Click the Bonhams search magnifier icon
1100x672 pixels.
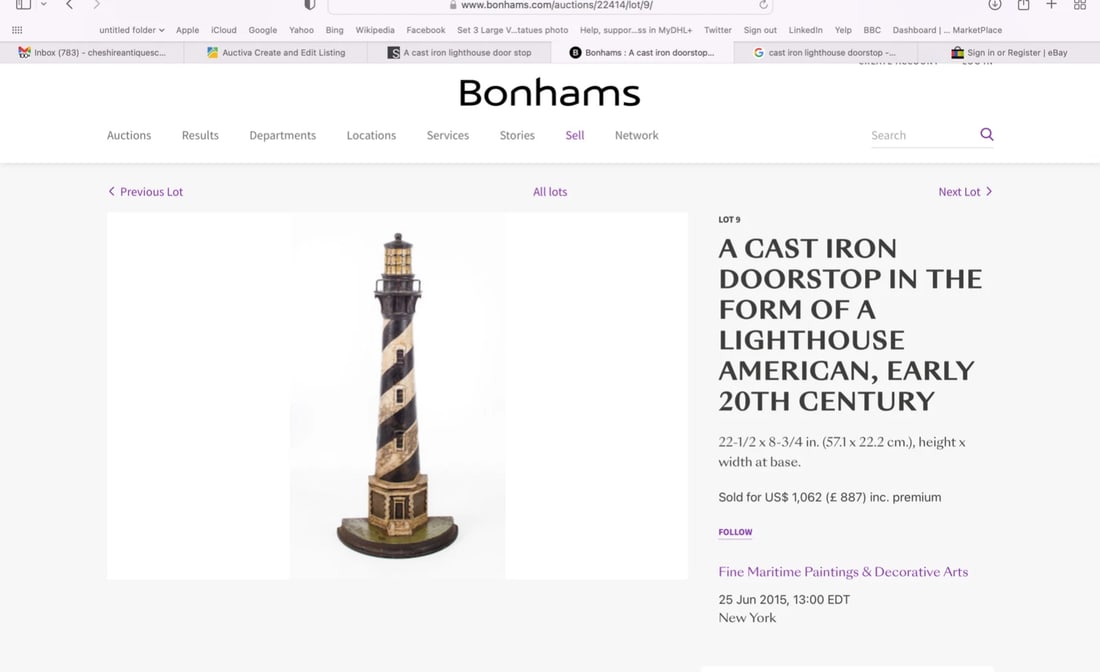pos(987,134)
